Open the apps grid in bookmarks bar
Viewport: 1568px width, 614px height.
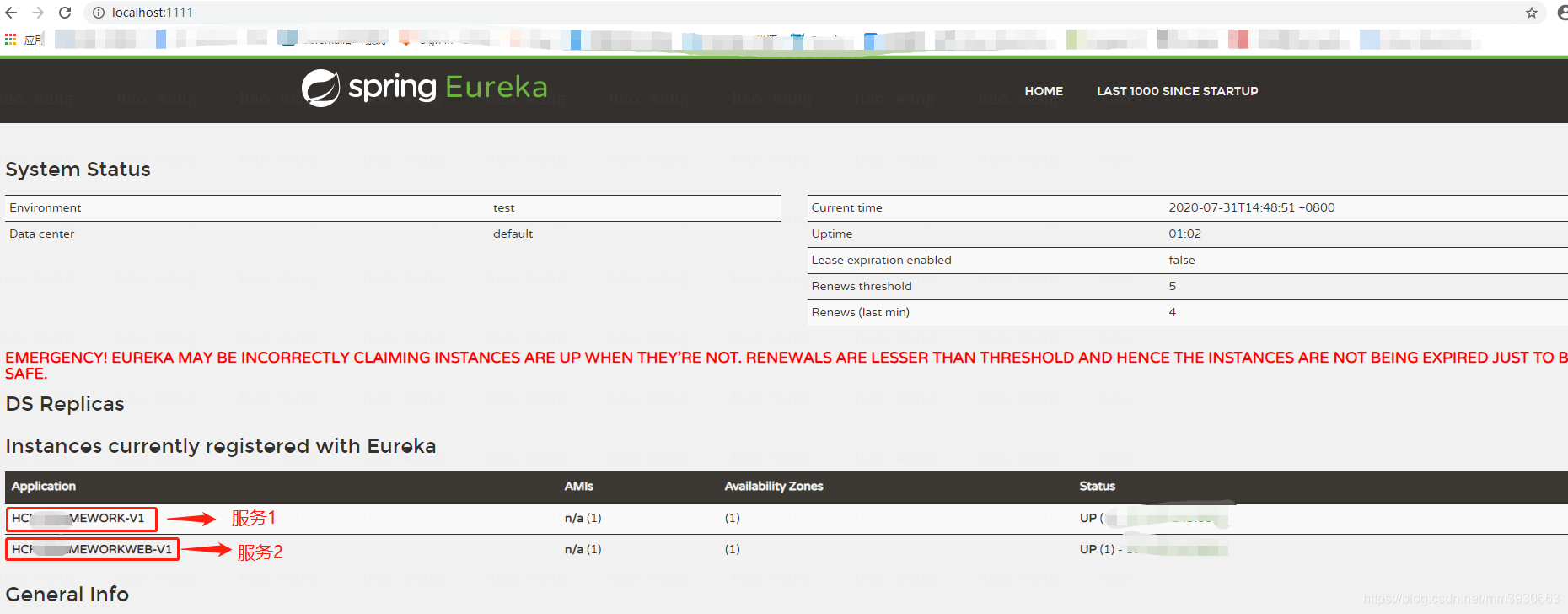10,39
